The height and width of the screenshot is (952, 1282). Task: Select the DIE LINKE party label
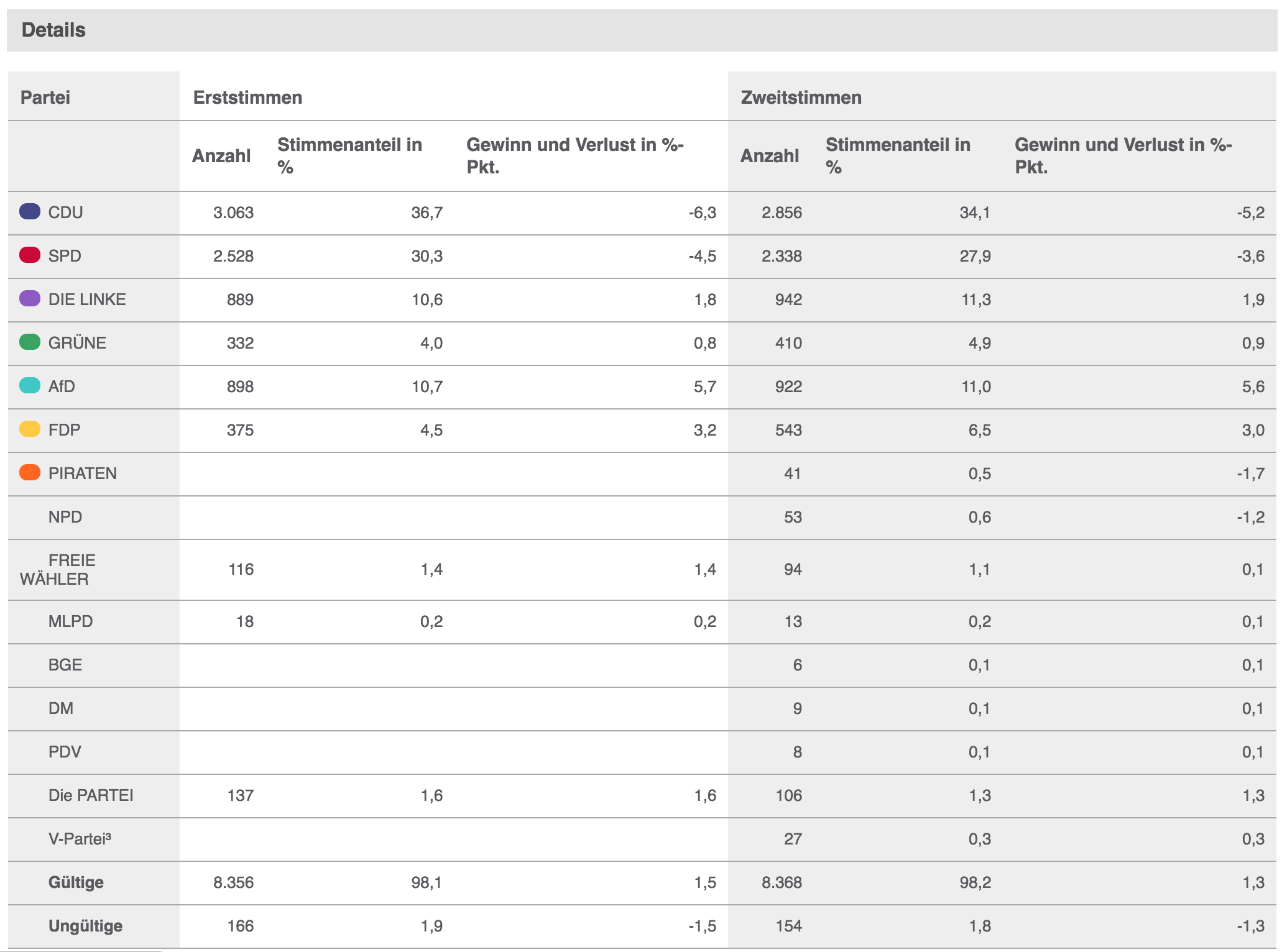click(x=87, y=300)
